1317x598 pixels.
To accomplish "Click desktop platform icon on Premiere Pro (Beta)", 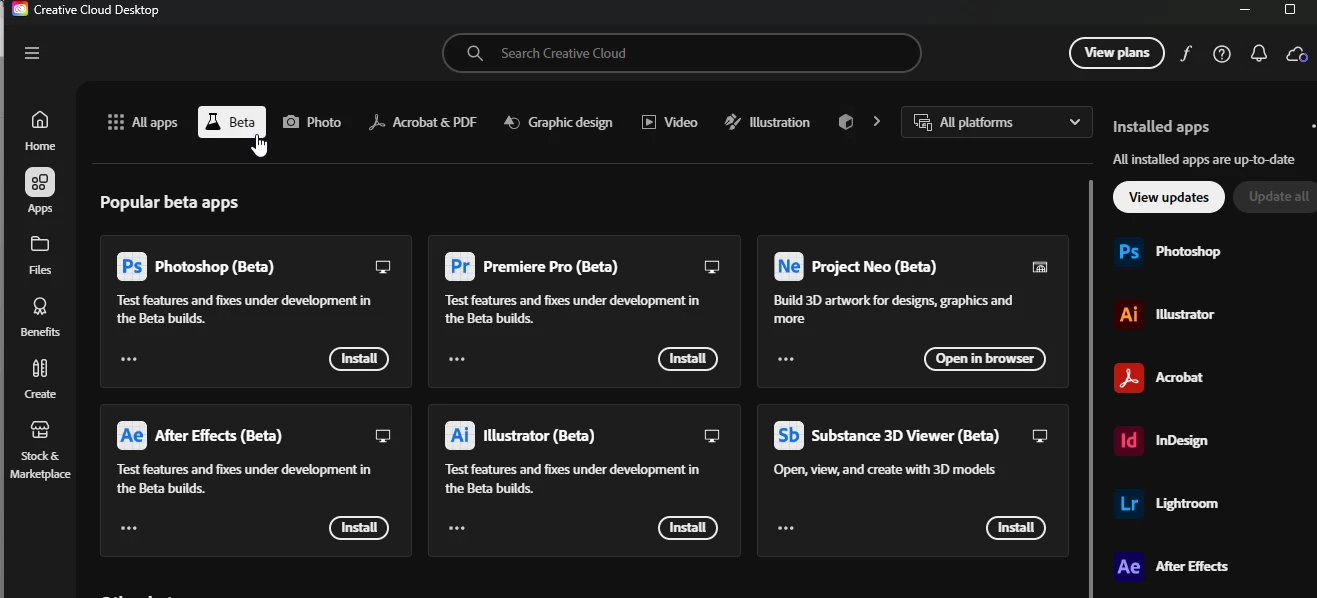I will coord(712,267).
